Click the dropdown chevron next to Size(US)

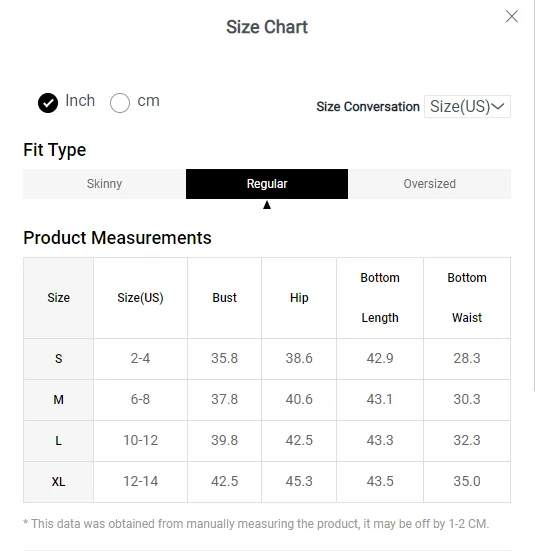(498, 106)
